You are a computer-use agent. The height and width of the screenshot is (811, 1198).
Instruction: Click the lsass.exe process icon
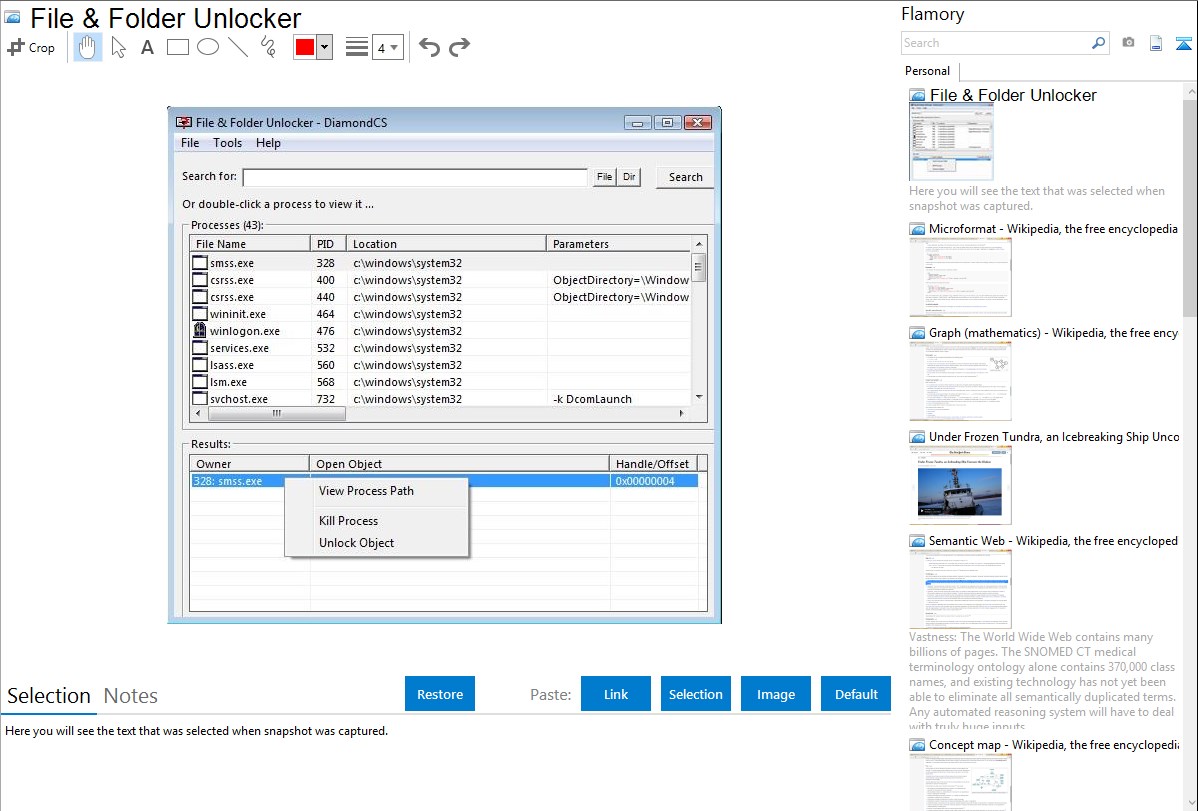pyautogui.click(x=199, y=365)
